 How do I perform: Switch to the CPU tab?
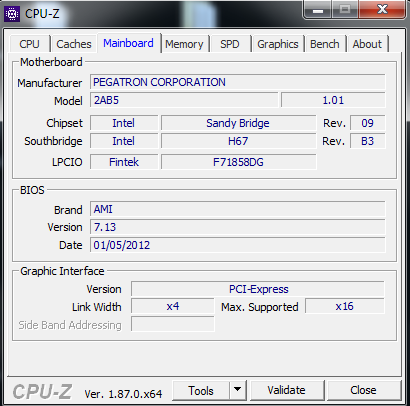point(29,44)
